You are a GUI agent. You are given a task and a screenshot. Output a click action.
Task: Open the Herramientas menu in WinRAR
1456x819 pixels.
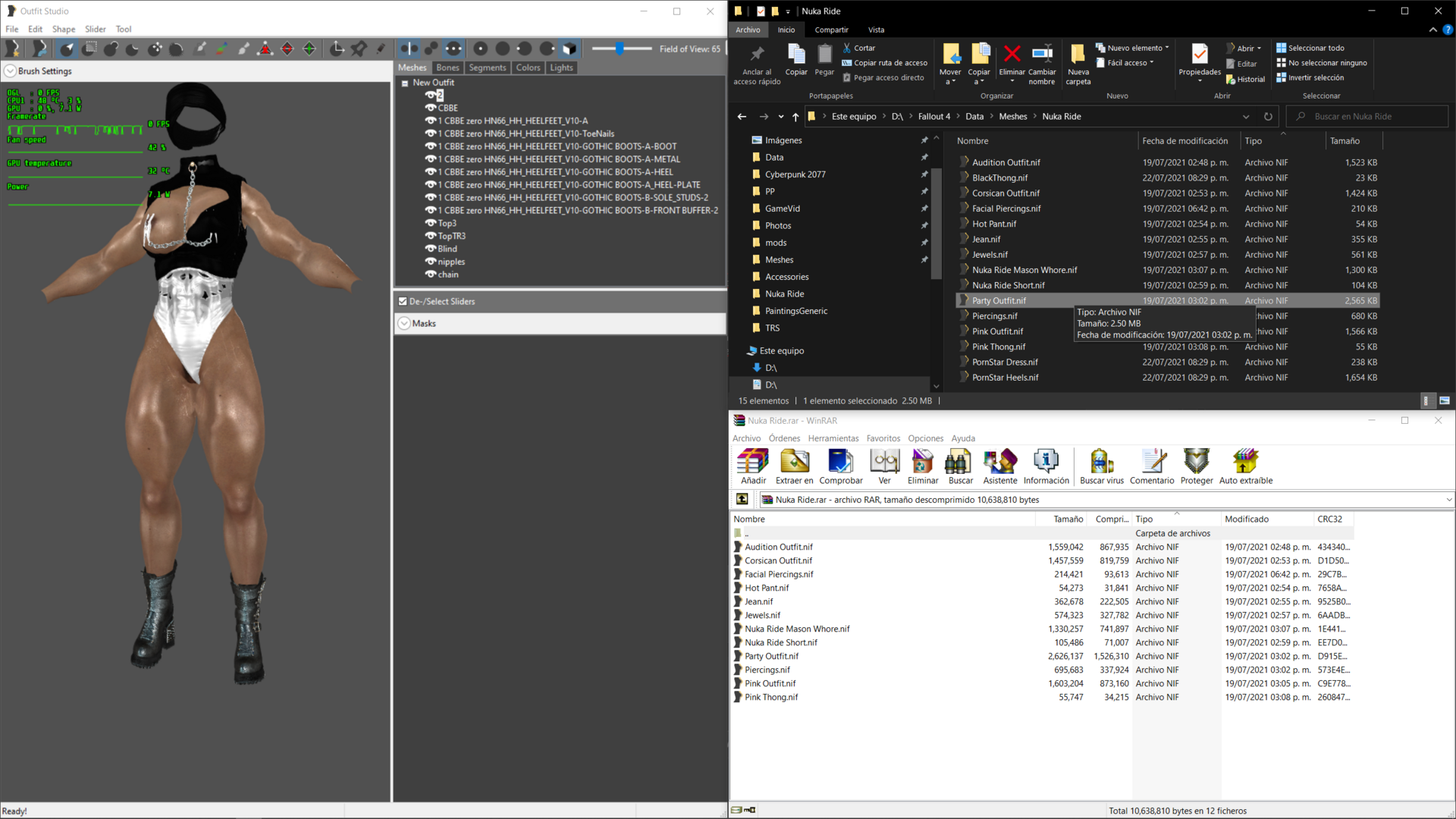pyautogui.click(x=833, y=438)
